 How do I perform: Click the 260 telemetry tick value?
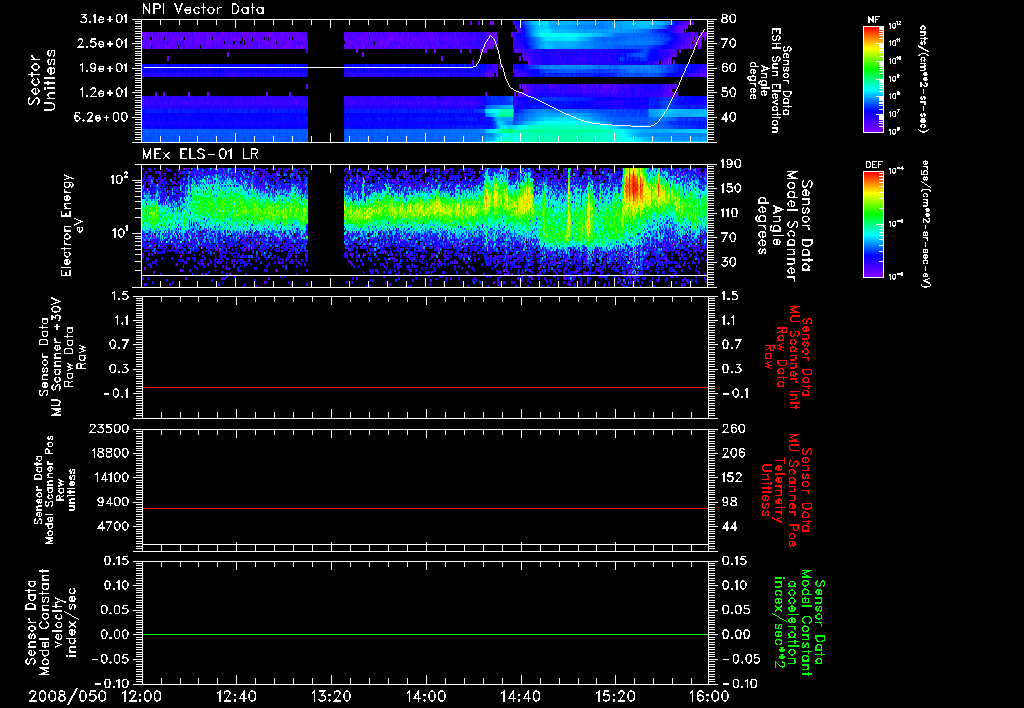pyautogui.click(x=731, y=429)
